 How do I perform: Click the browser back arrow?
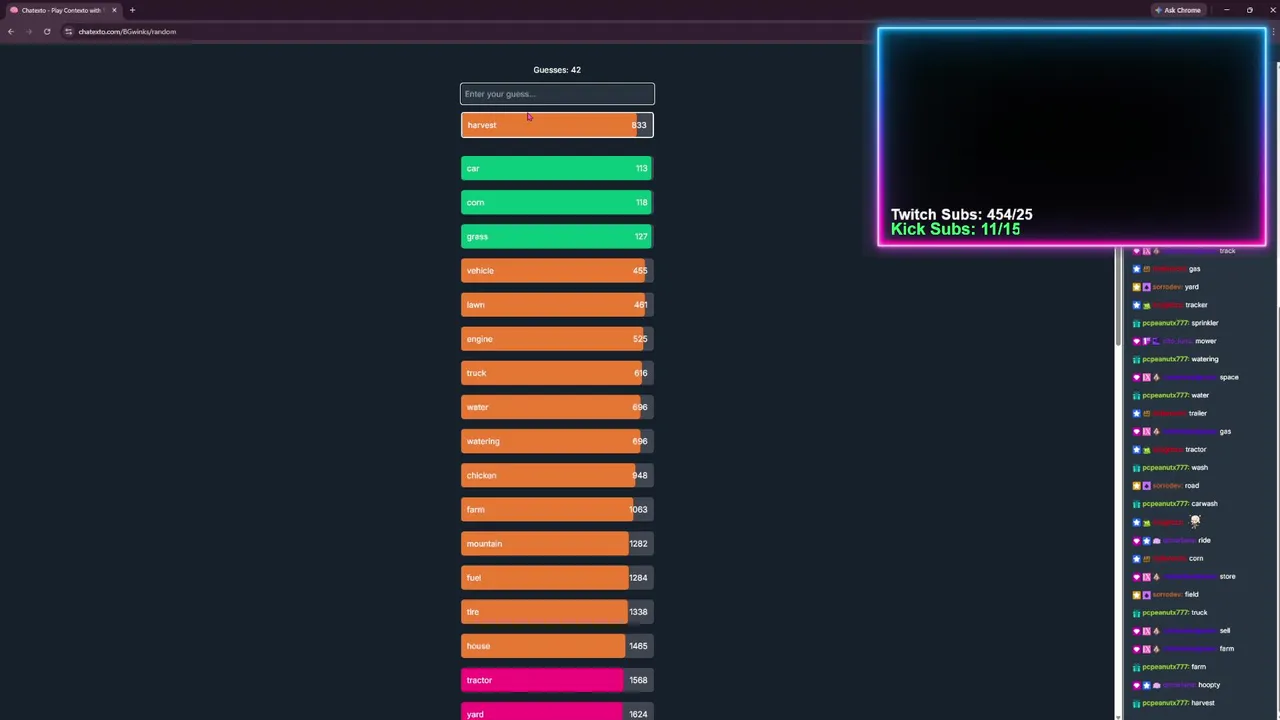click(x=10, y=31)
